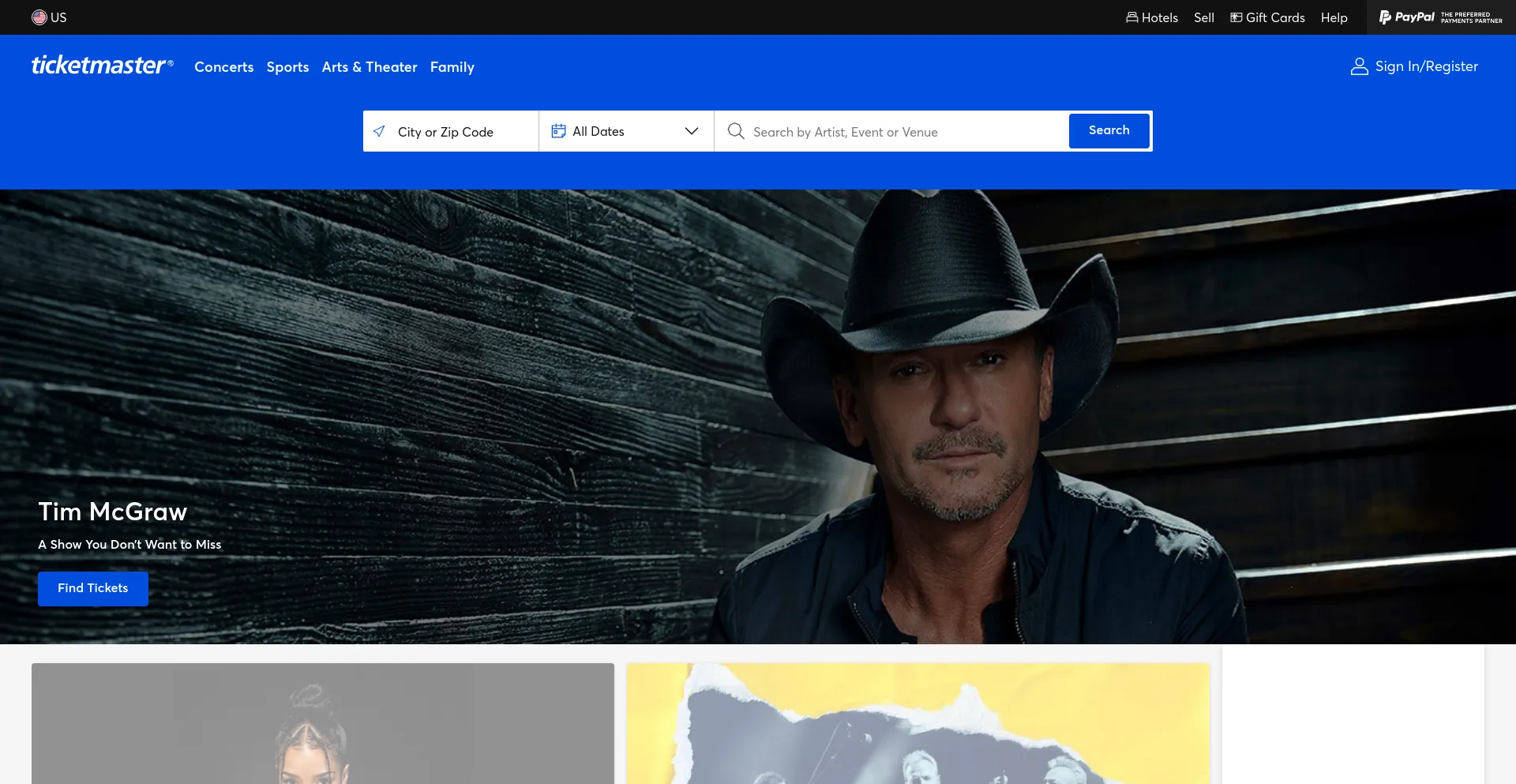Open the Tim McGraw hero banner title

113,512
